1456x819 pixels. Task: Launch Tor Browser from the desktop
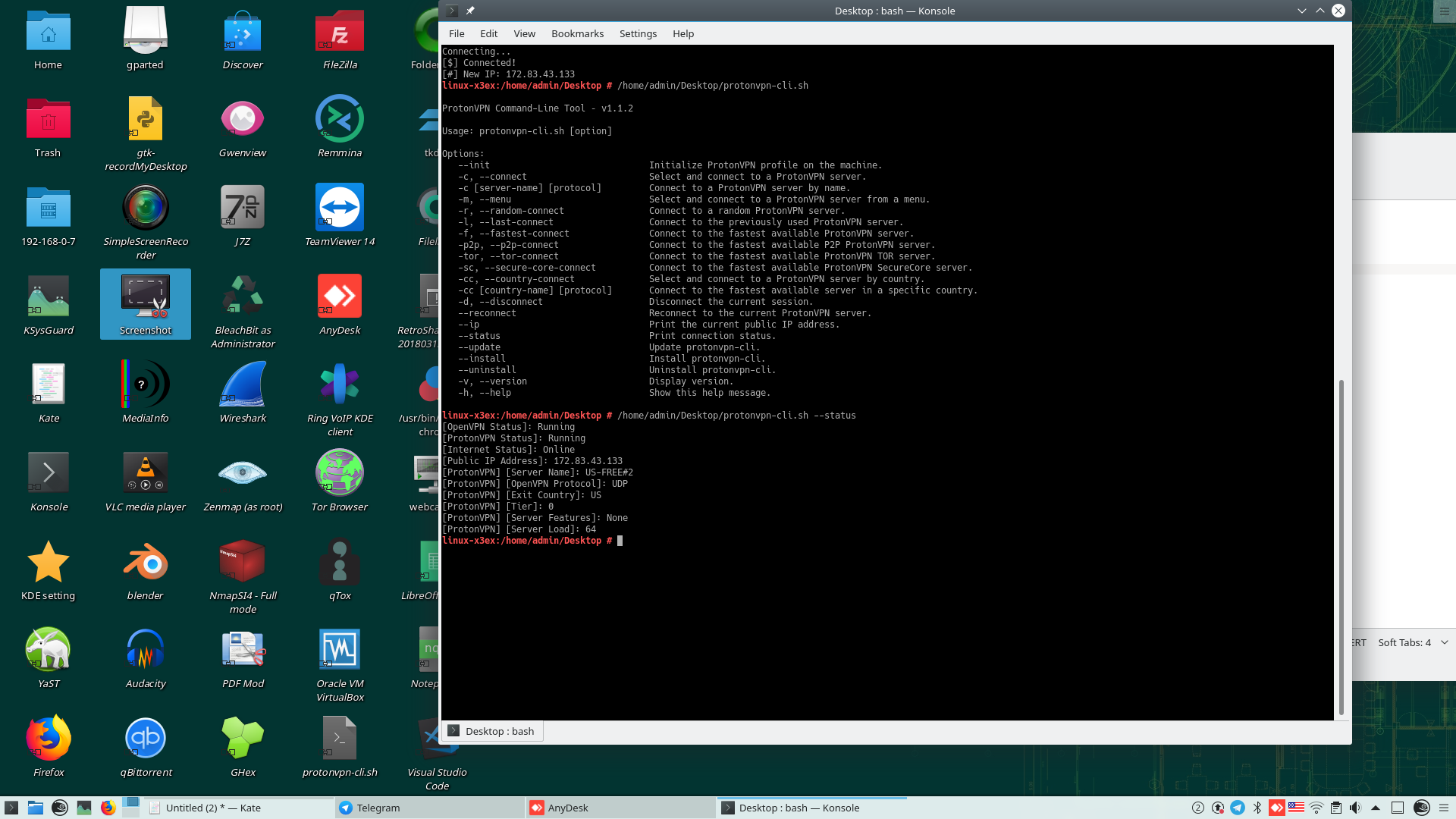point(339,473)
